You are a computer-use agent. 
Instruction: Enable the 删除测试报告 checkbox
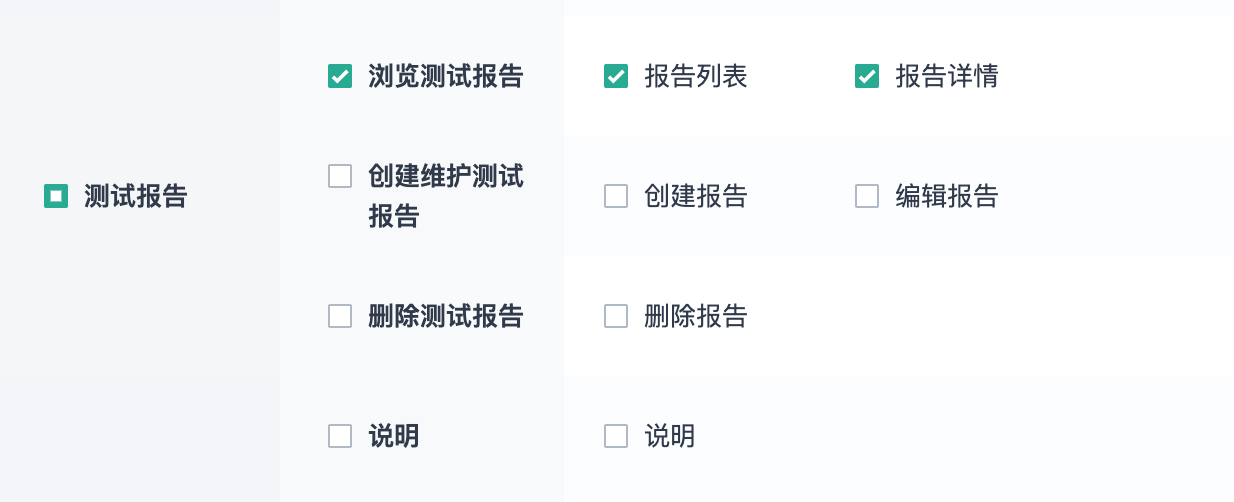(x=340, y=316)
